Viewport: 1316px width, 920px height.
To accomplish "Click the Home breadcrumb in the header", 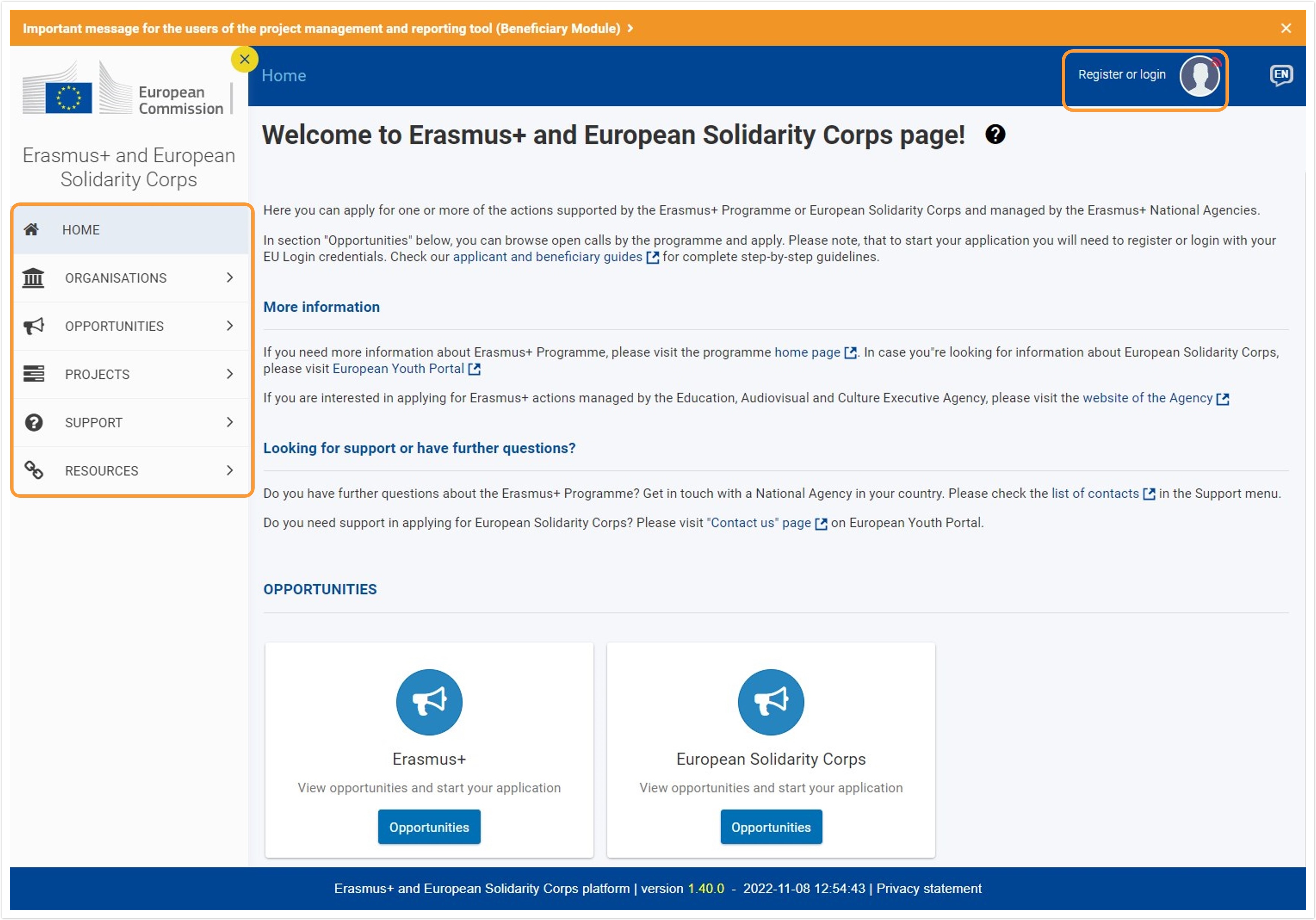I will tap(284, 76).
